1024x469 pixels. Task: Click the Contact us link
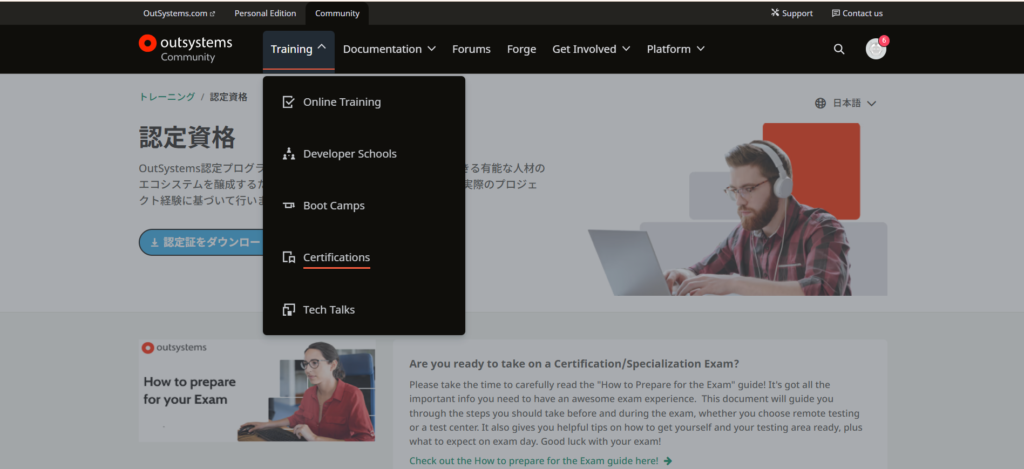pos(857,13)
